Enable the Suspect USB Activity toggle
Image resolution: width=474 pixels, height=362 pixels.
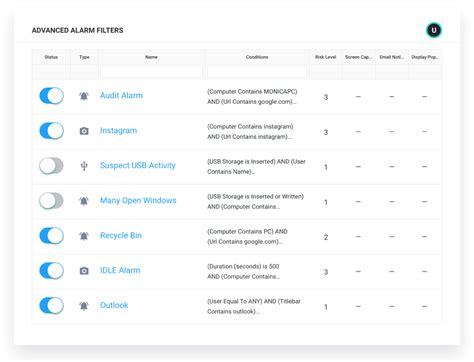51,166
